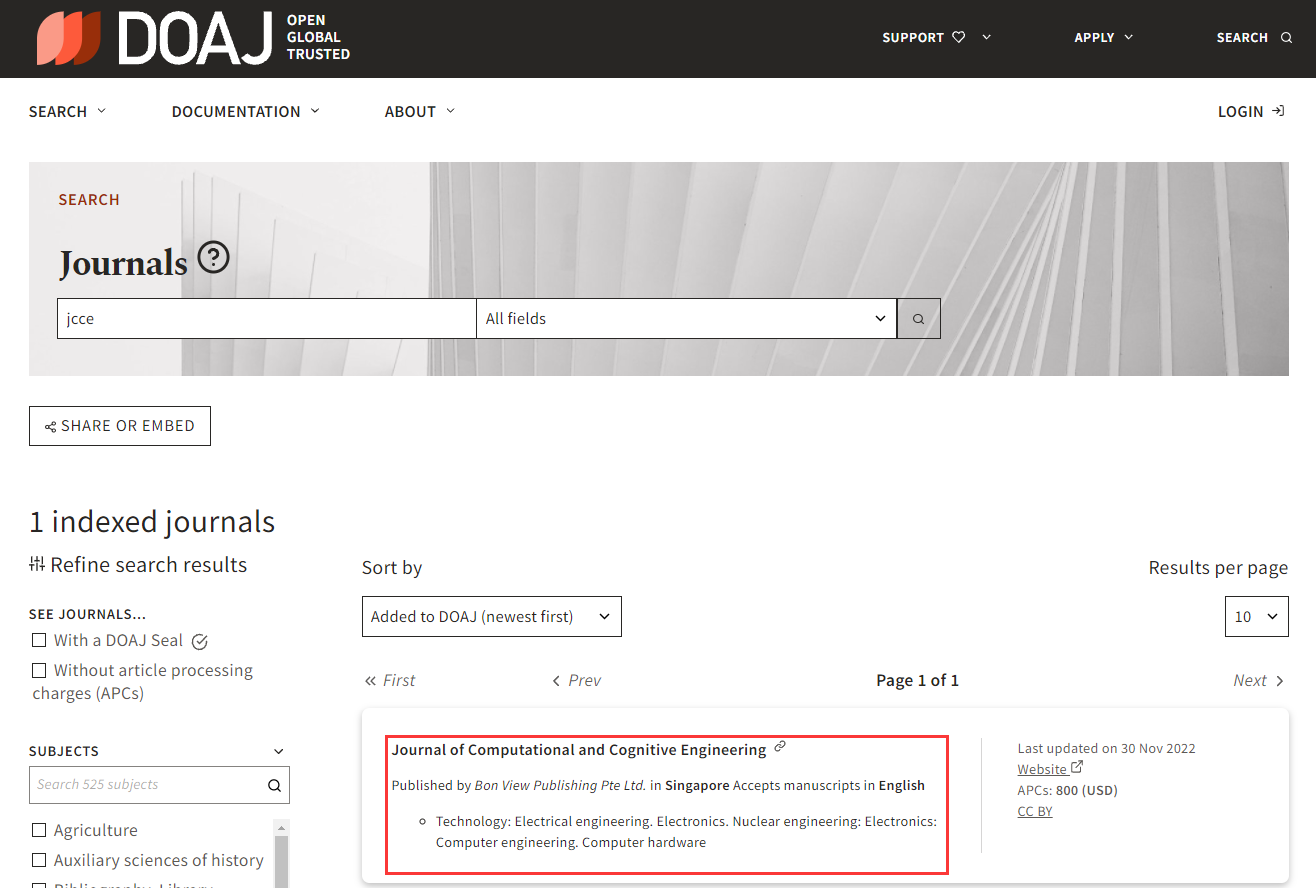Viewport: 1316px width, 888px height.
Task: Open the Apply menu in header
Action: click(1104, 37)
